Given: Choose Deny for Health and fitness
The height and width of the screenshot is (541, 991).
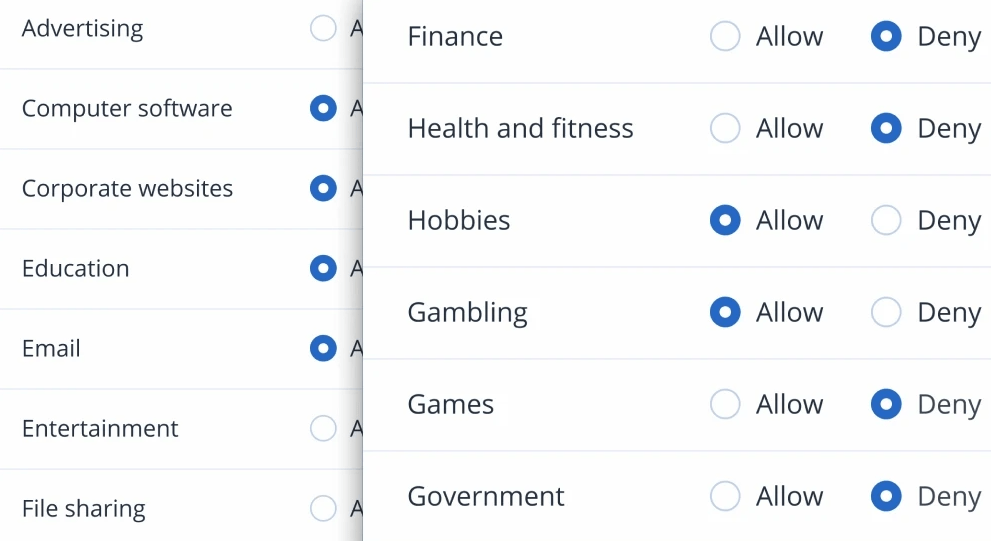Looking at the screenshot, I should 886,129.
